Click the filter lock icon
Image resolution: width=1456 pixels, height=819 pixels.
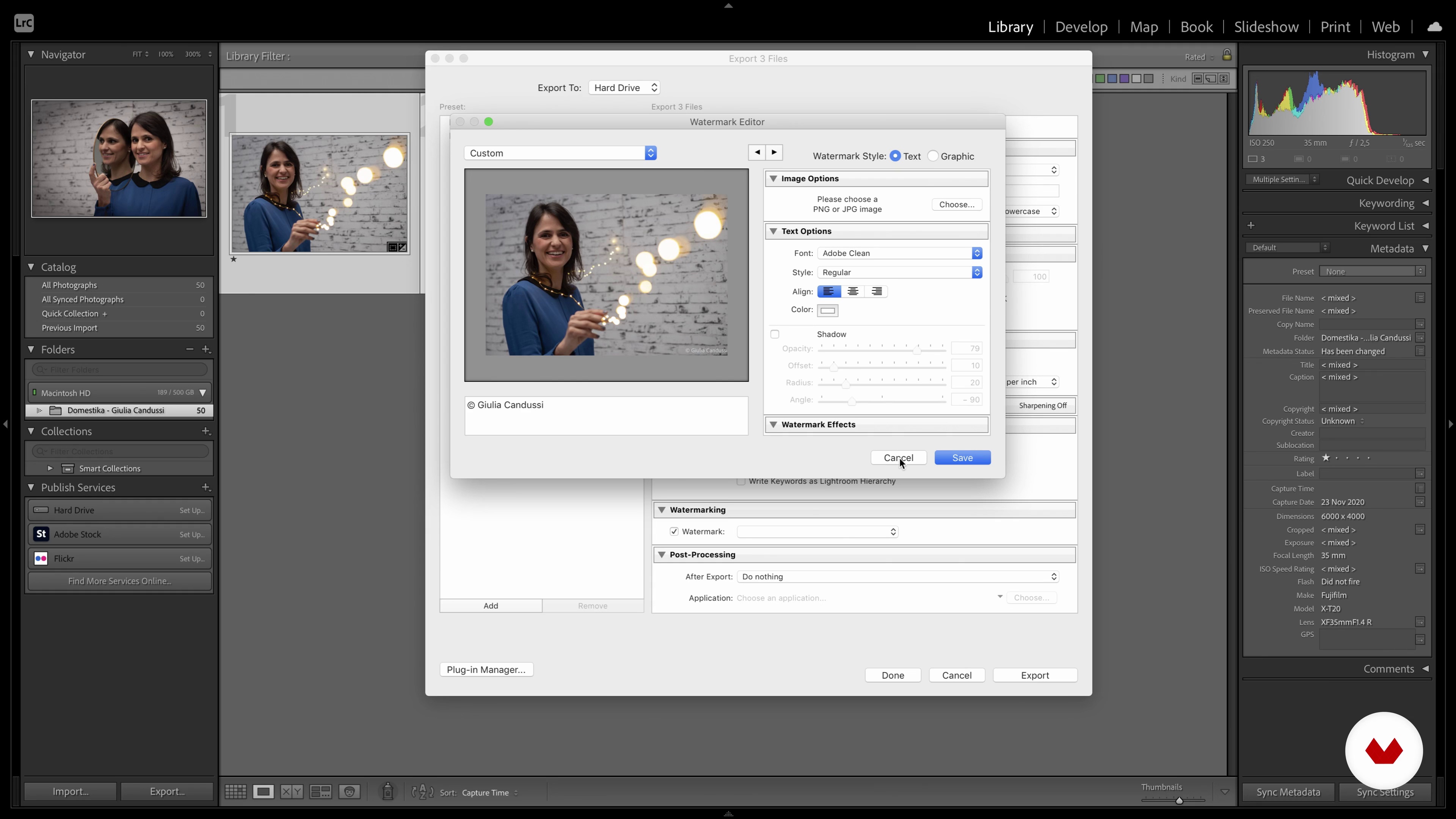tap(1227, 55)
